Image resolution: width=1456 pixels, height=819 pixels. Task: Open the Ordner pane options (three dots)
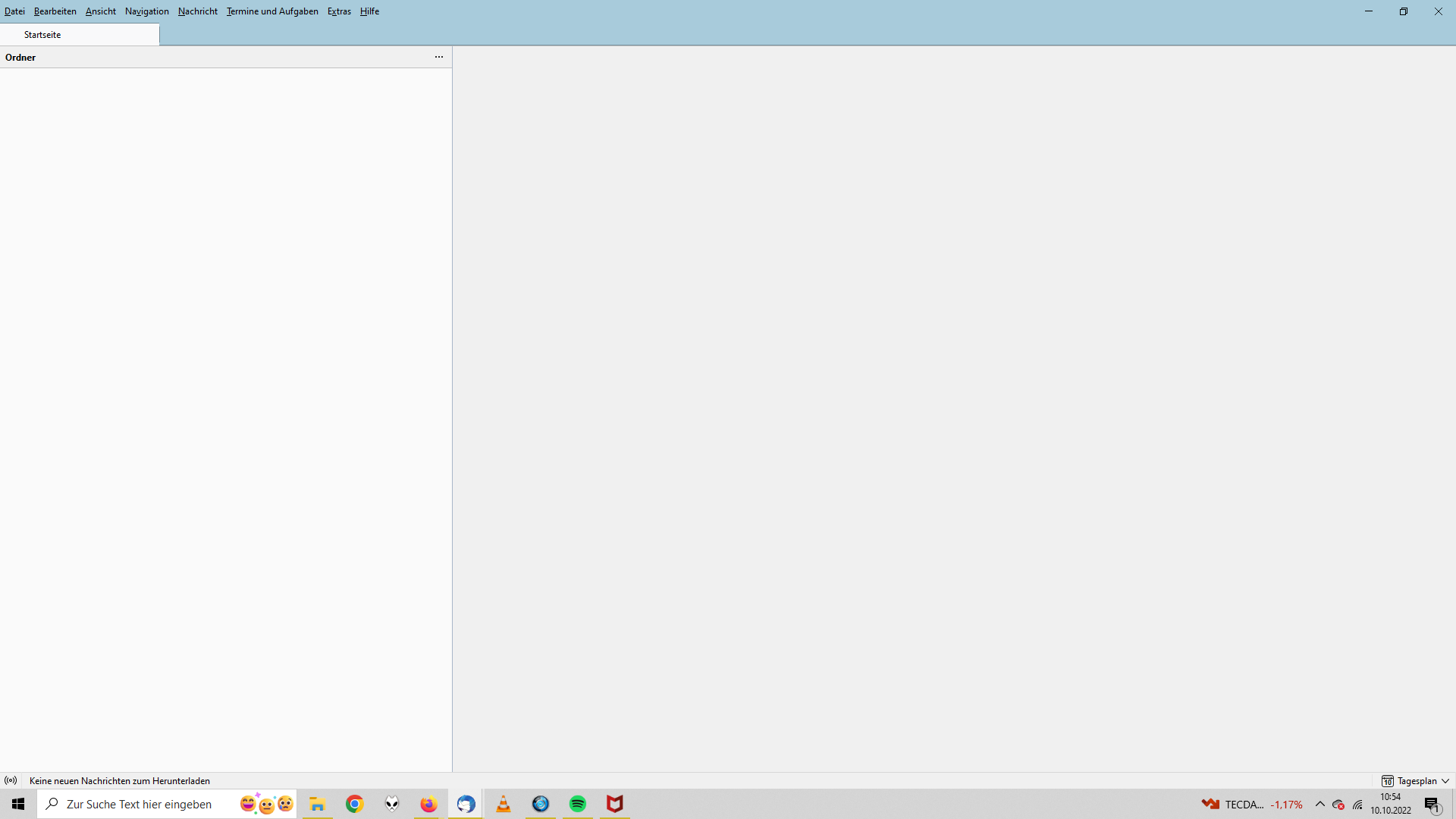439,57
